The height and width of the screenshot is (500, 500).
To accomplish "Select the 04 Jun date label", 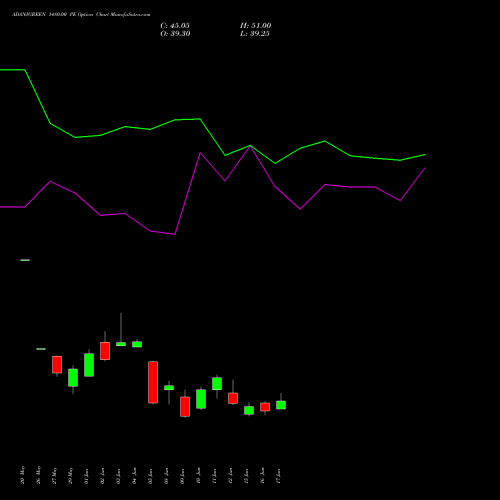I will (134, 476).
